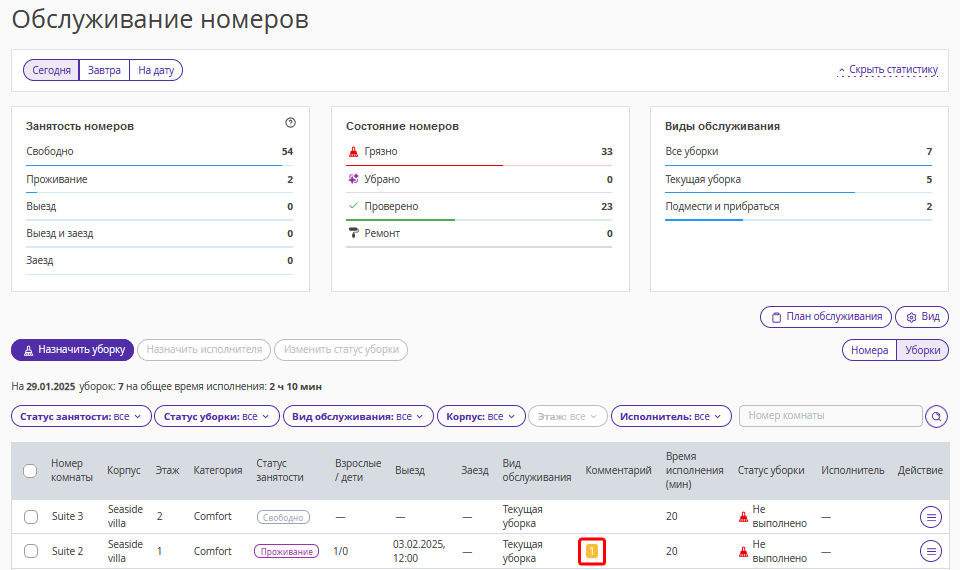Click the repair roller icon next to Ремонт

pos(353,233)
